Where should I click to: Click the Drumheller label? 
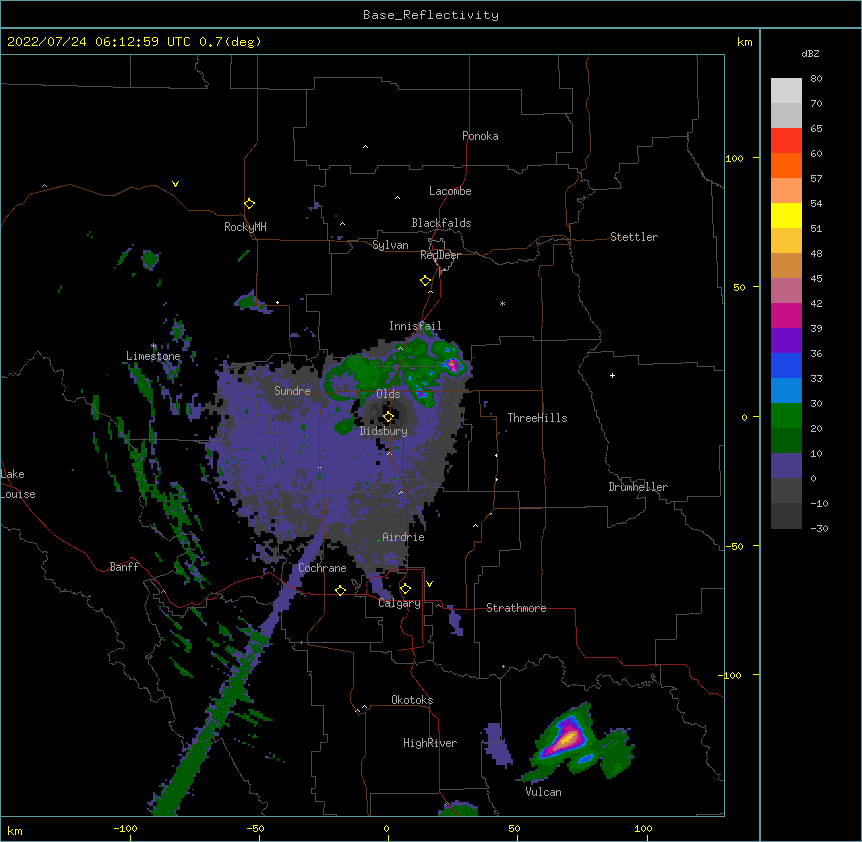click(638, 487)
